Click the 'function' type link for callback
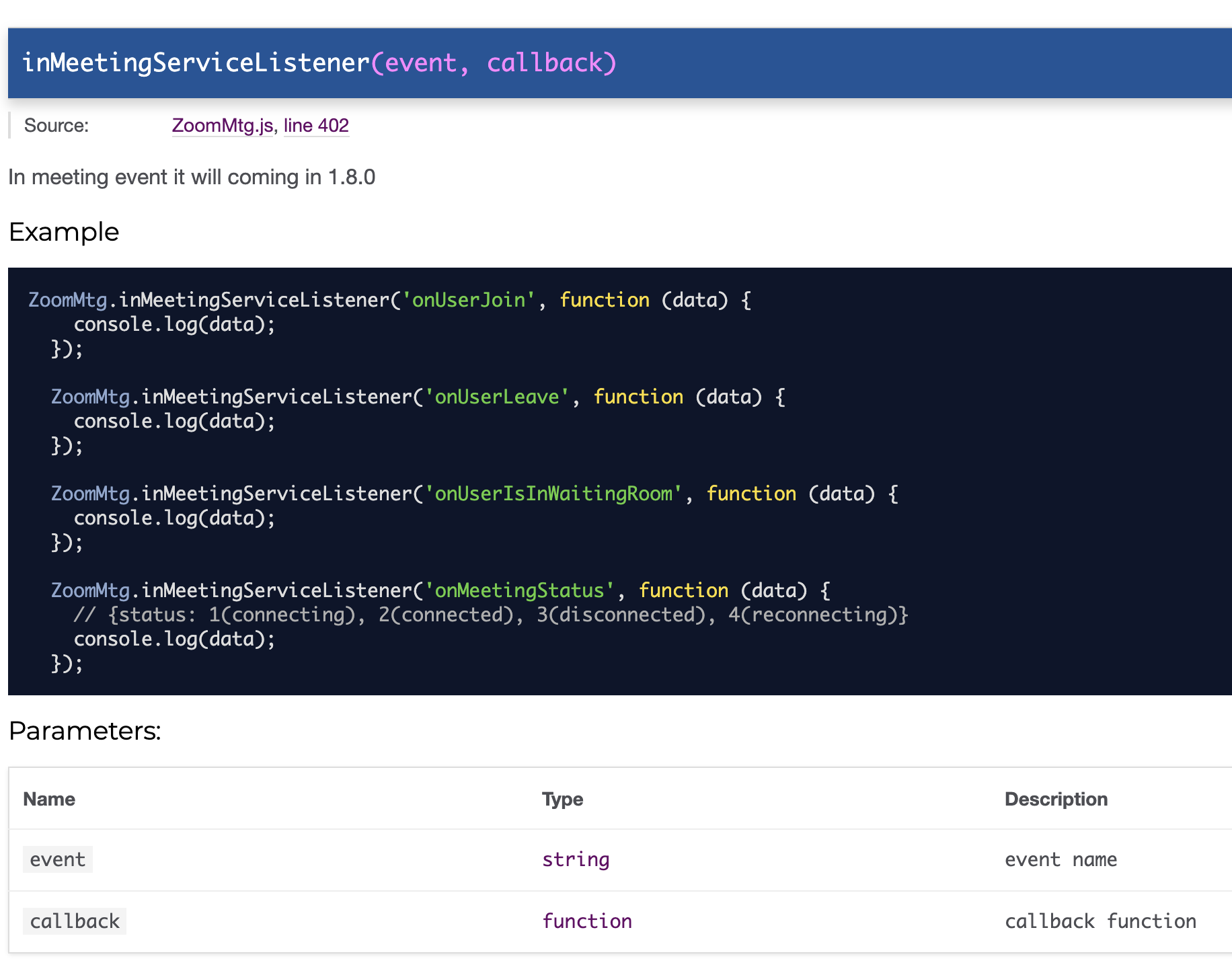 click(x=587, y=921)
